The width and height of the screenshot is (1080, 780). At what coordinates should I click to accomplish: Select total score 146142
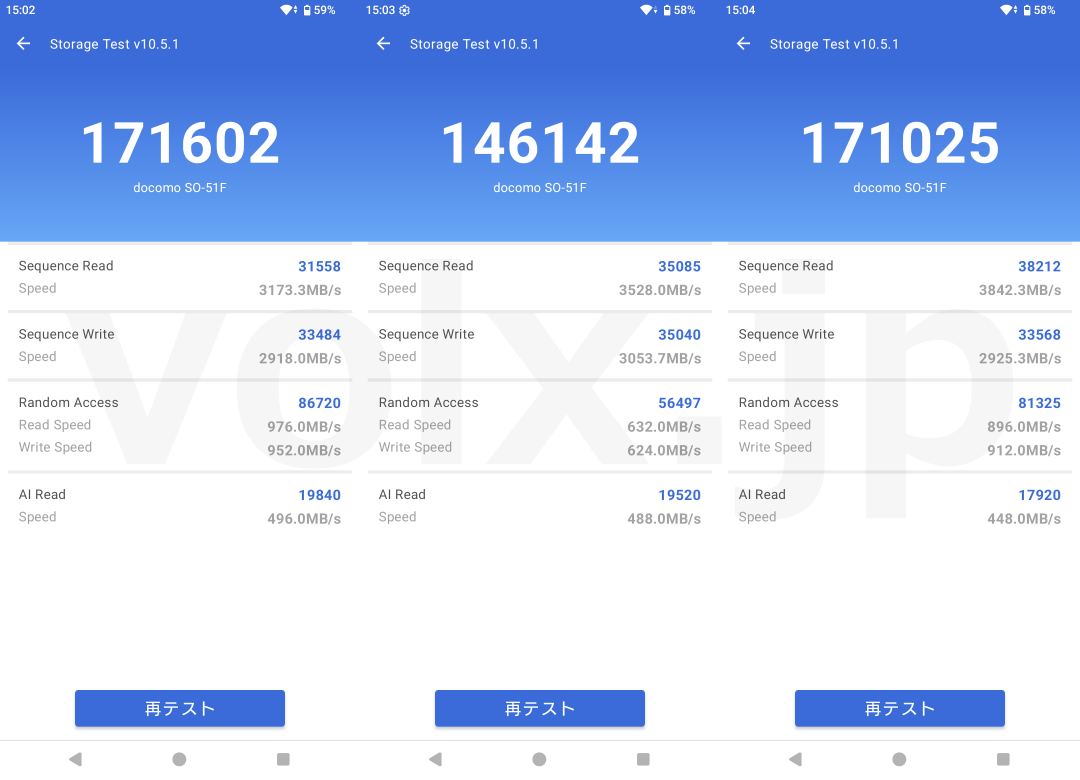[540, 143]
